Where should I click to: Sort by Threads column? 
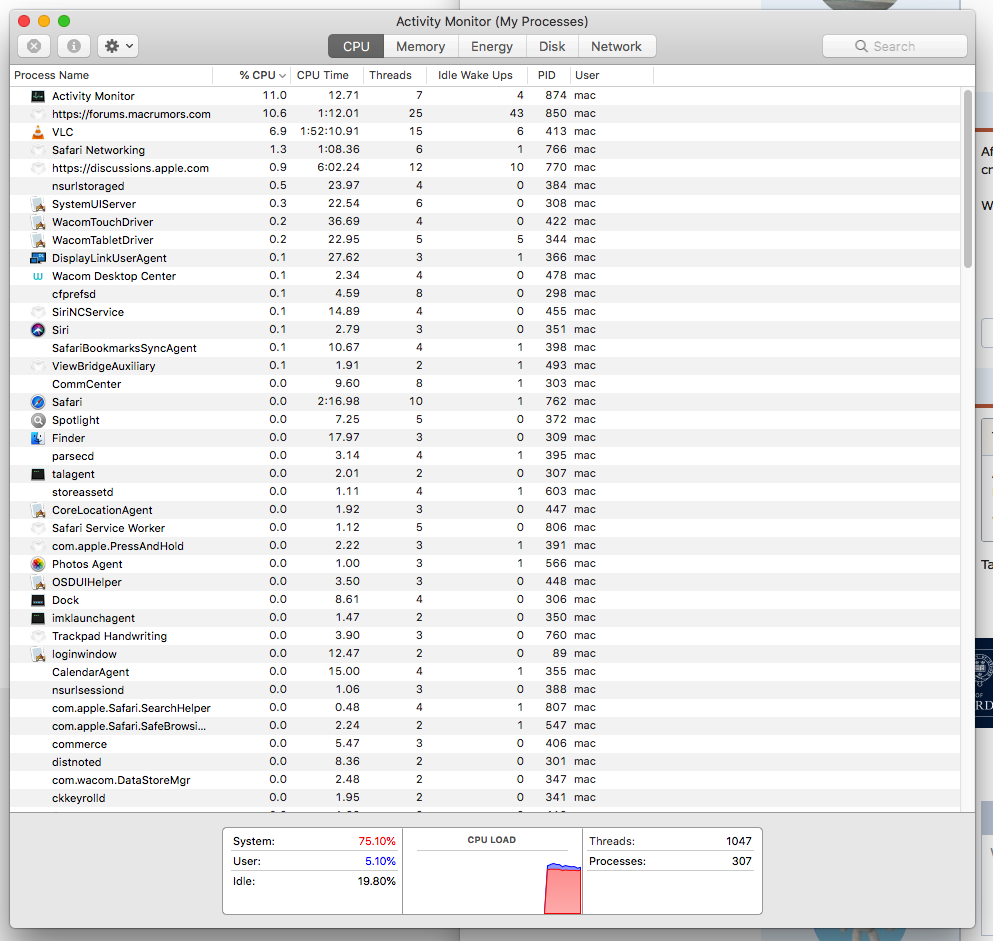pyautogui.click(x=396, y=75)
